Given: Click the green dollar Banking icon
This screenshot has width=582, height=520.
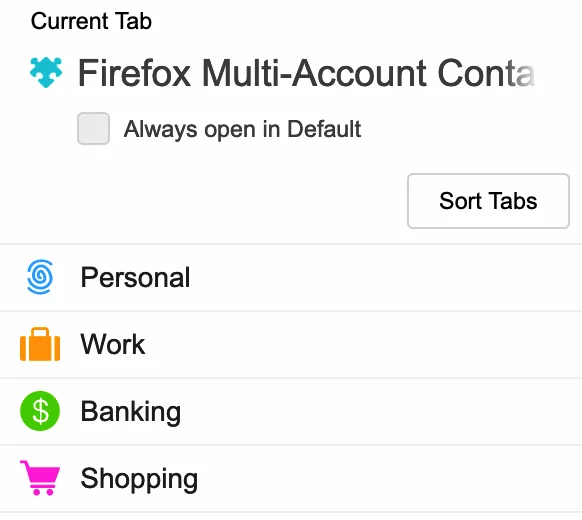Looking at the screenshot, I should tap(40, 411).
